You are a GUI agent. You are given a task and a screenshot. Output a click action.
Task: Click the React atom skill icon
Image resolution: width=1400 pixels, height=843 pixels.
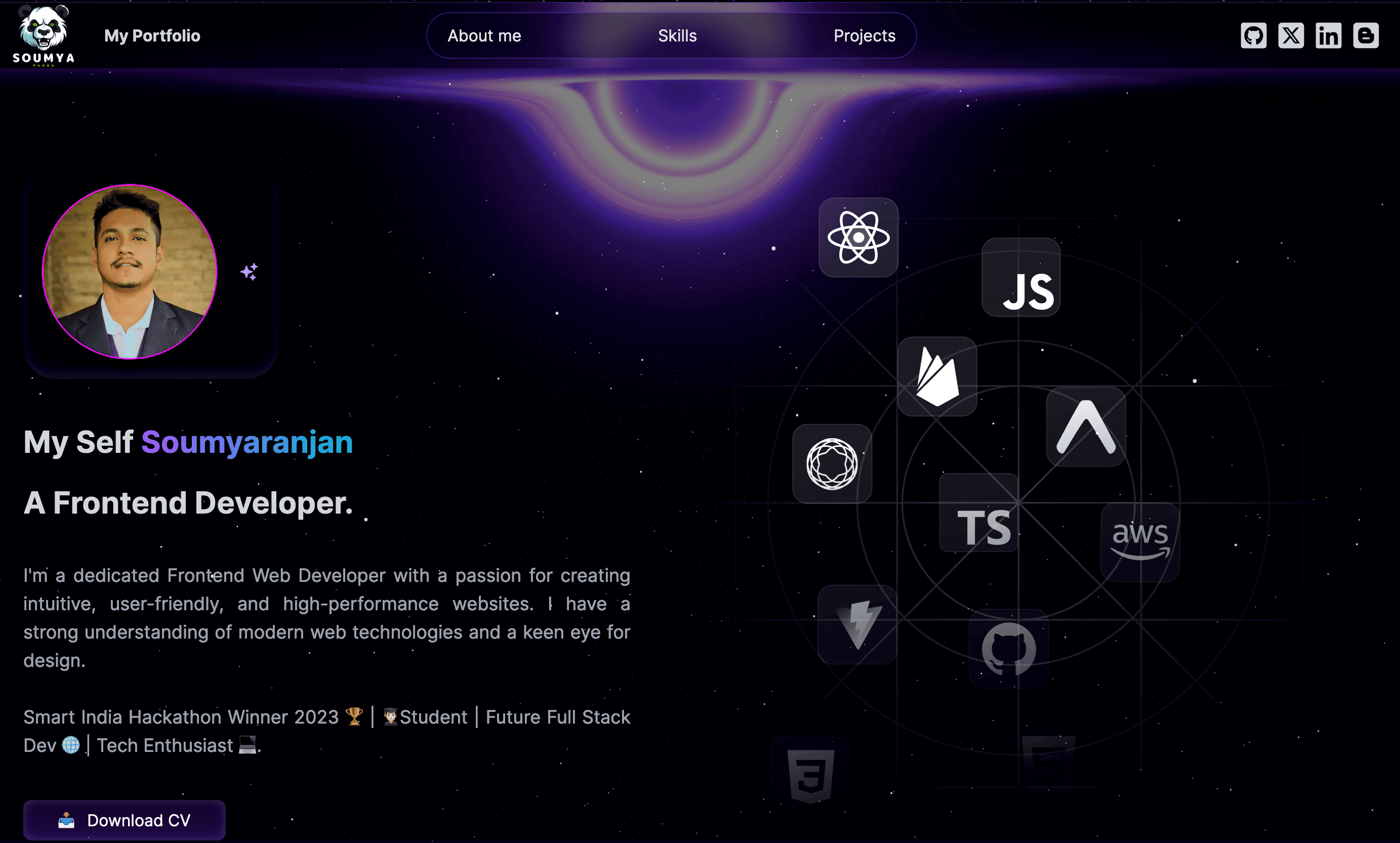pos(858,237)
